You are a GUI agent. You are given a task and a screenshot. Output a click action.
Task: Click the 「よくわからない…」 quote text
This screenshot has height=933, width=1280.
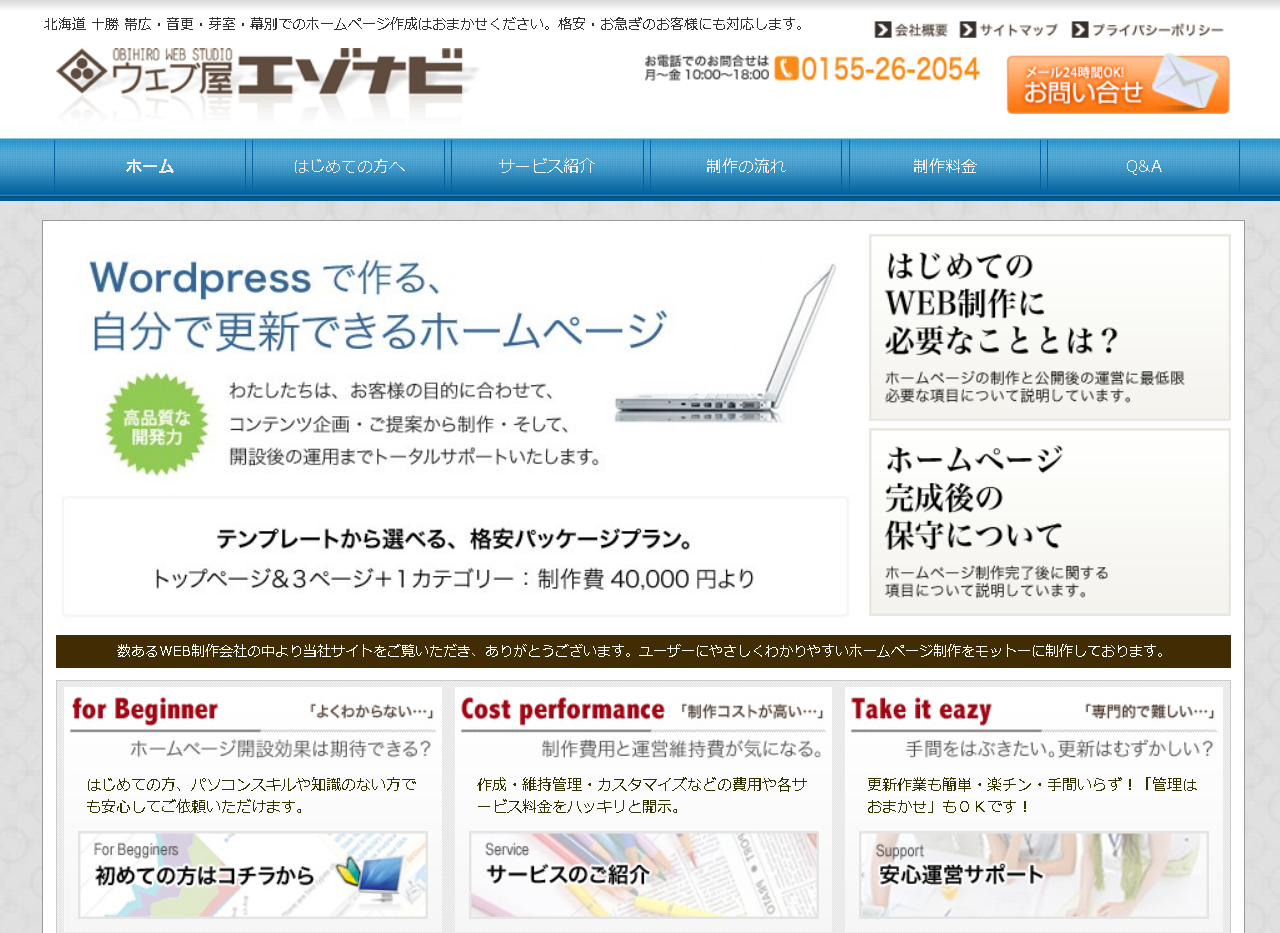(371, 712)
